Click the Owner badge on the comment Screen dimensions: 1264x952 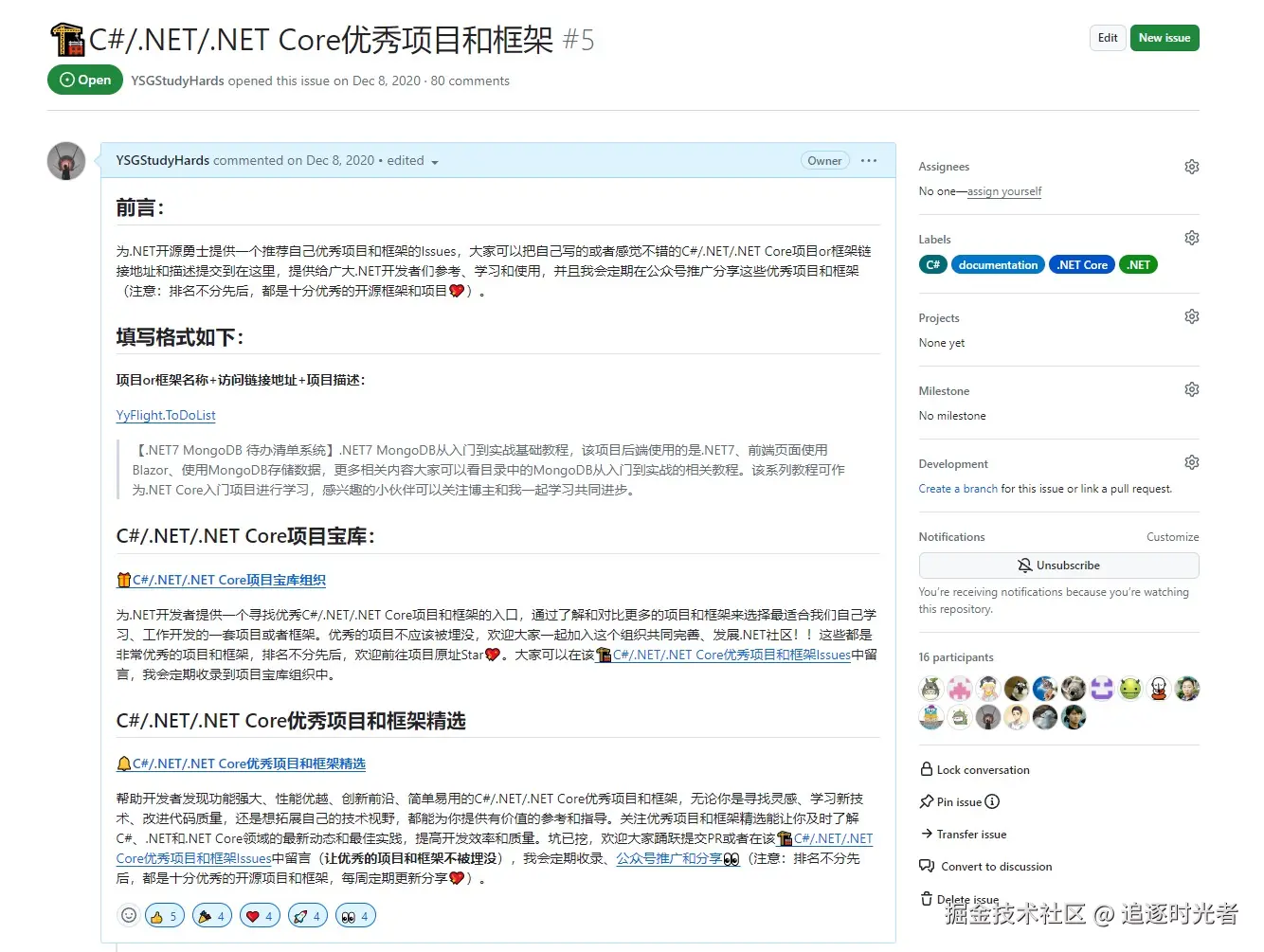[x=824, y=161]
